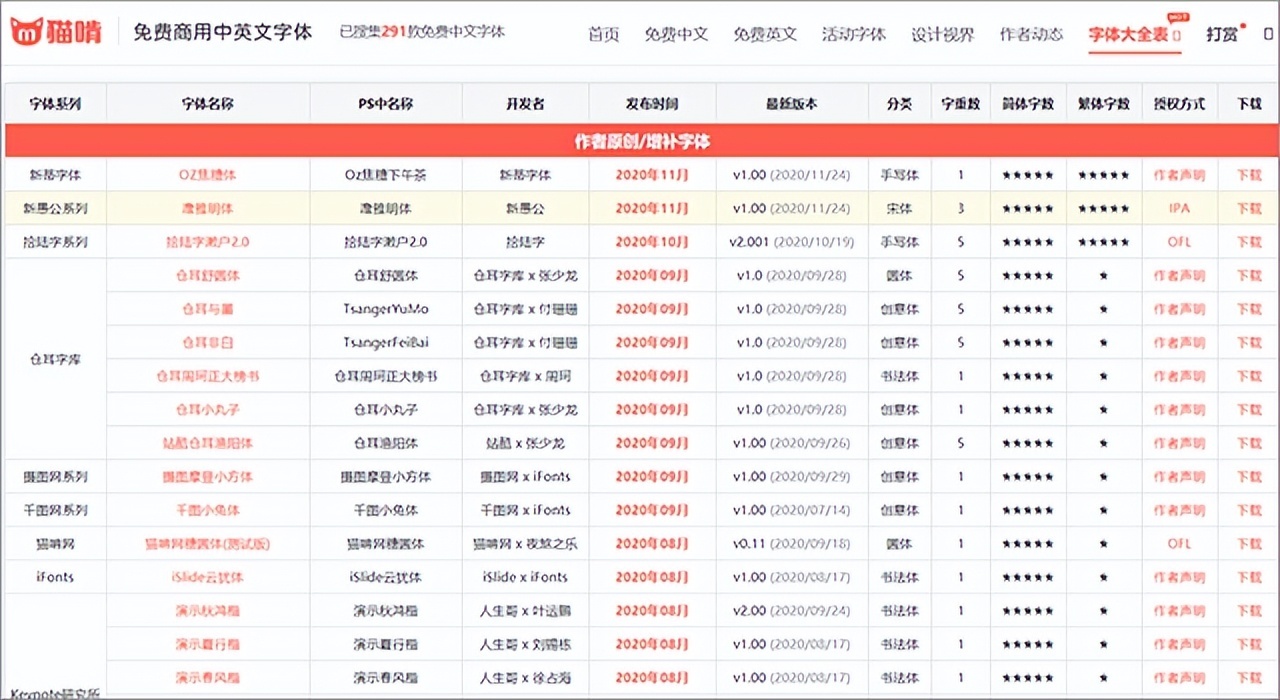This screenshot has width=1280, height=700.
Task: Click the 字体名称 column header
Action: tap(208, 104)
